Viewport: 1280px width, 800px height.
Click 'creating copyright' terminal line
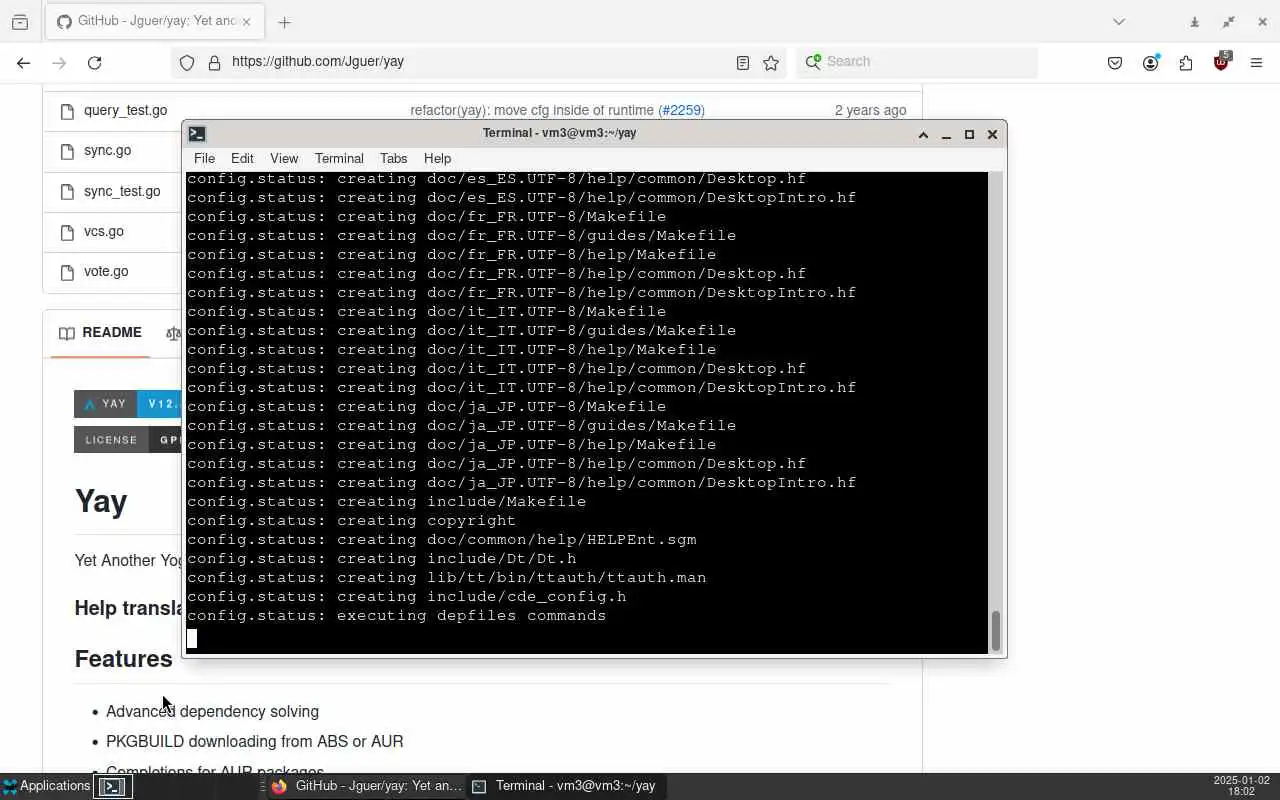tap(426, 520)
